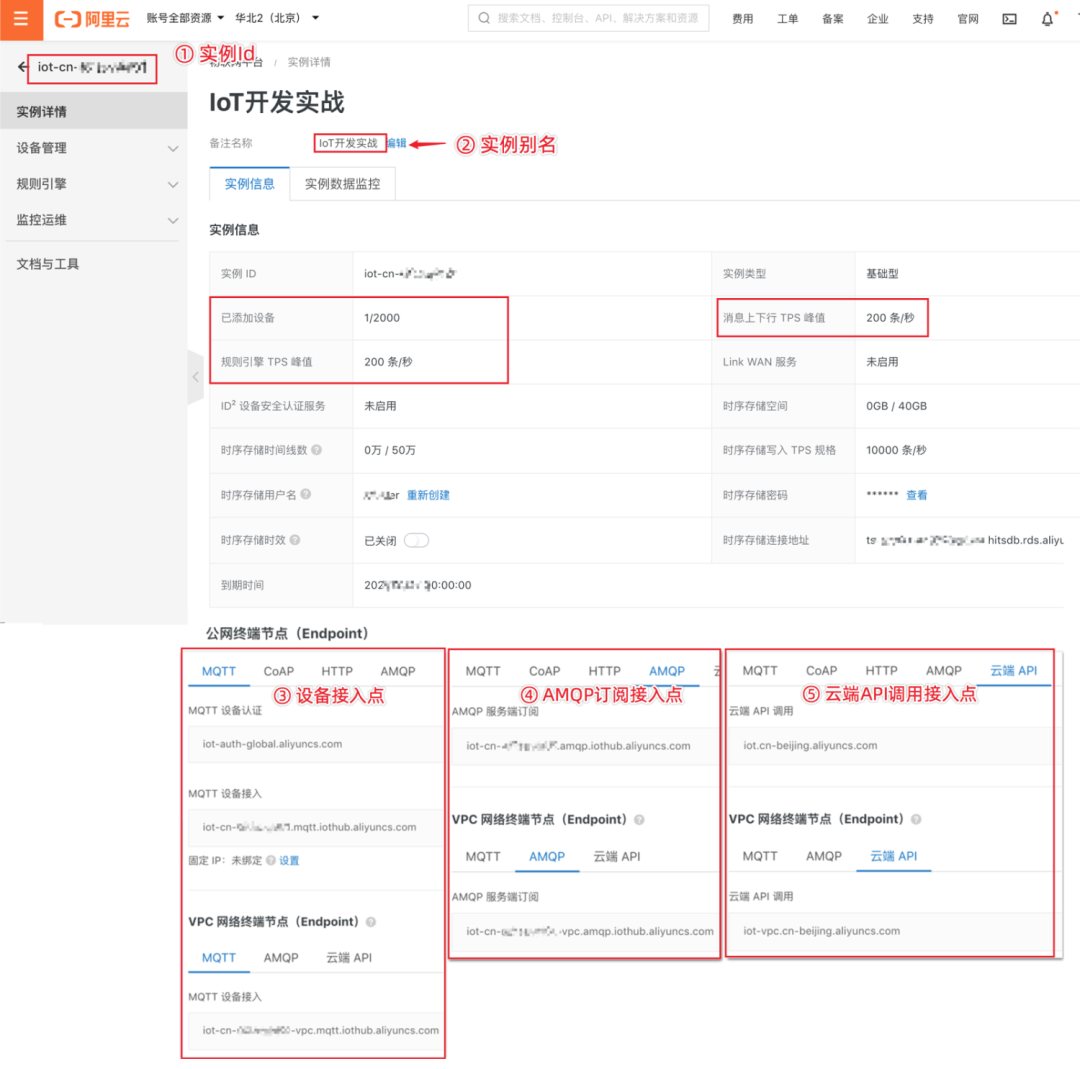Click the 基础型 instance type value

(x=882, y=273)
